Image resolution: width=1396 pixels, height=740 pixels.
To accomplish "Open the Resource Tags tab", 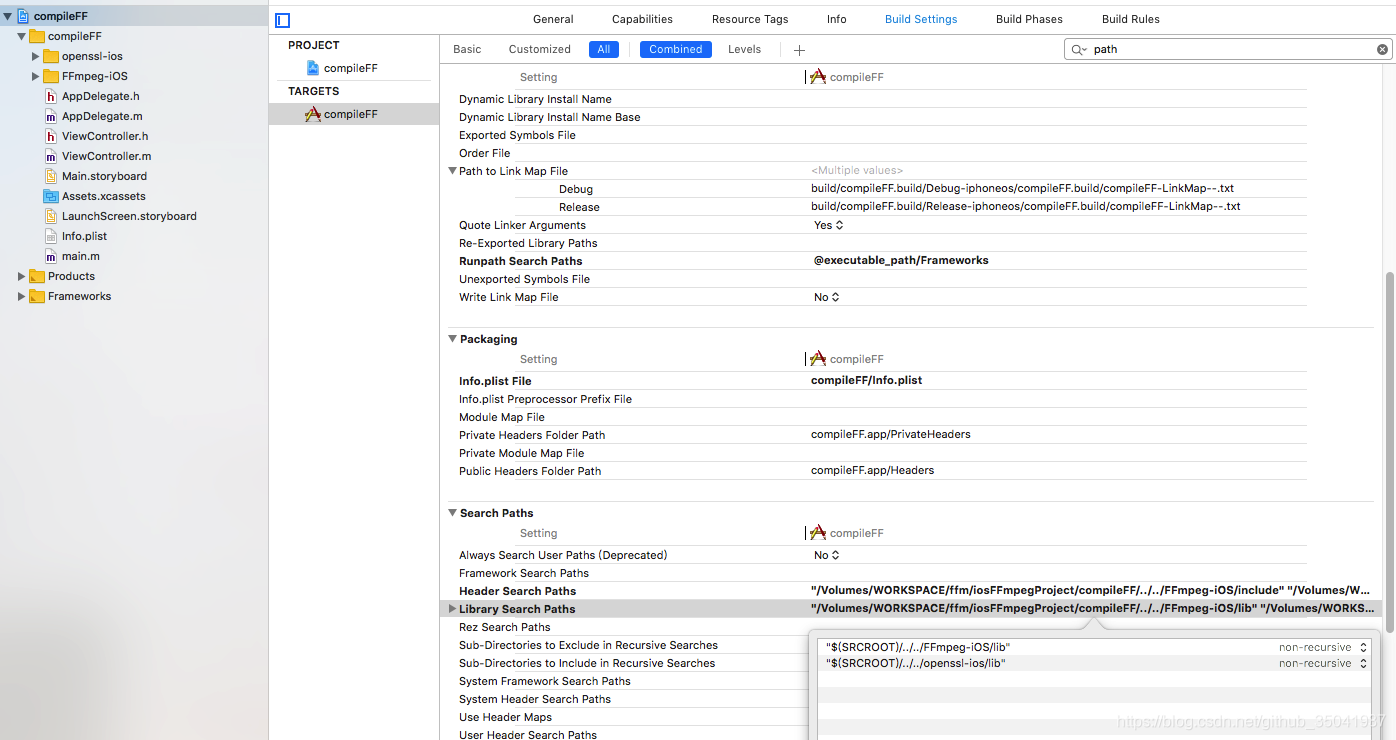I will point(750,19).
